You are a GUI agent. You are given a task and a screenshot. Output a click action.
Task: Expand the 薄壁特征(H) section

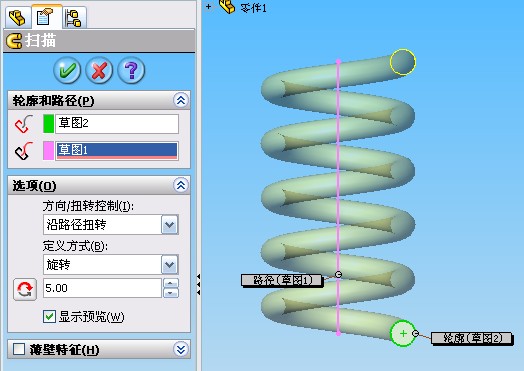pyautogui.click(x=181, y=350)
